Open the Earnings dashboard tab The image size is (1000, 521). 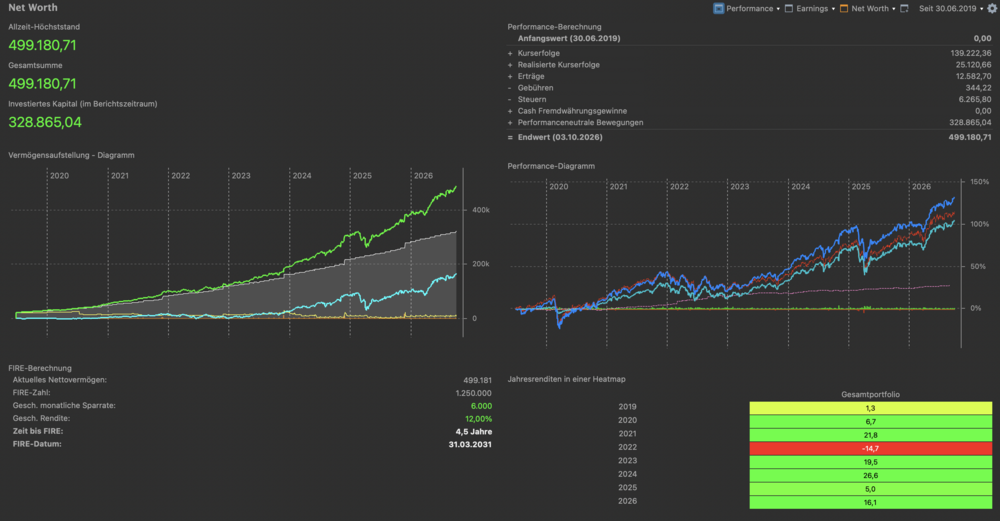(x=806, y=8)
